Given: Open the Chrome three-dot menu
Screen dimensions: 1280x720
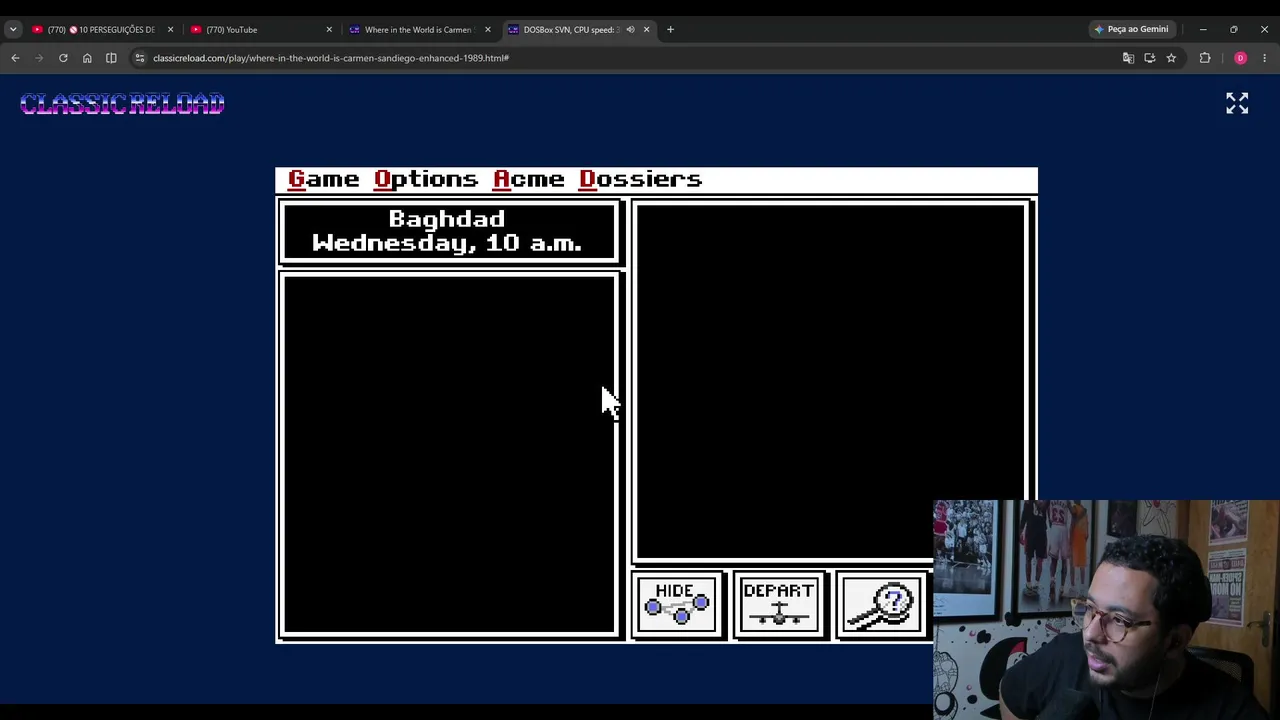Looking at the screenshot, I should point(1264,58).
